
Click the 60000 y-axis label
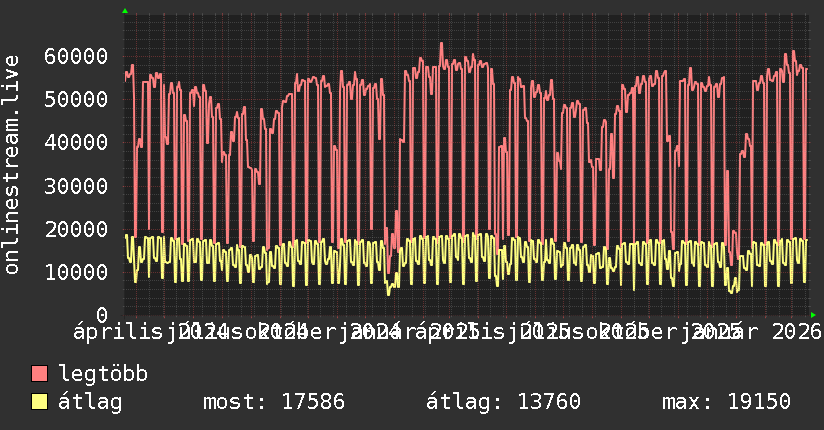click(76, 56)
